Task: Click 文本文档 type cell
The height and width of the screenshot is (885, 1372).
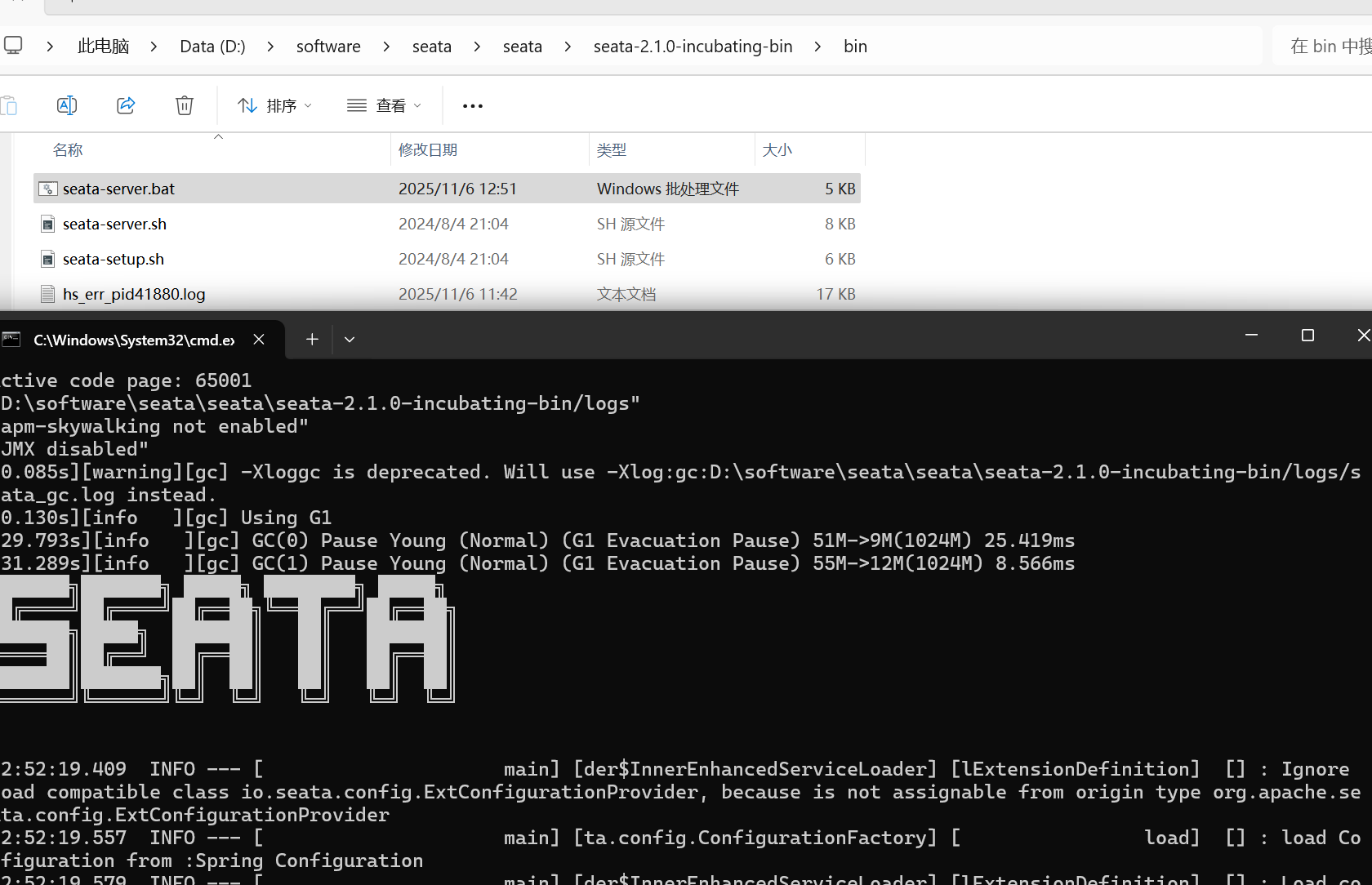Action: tap(626, 294)
